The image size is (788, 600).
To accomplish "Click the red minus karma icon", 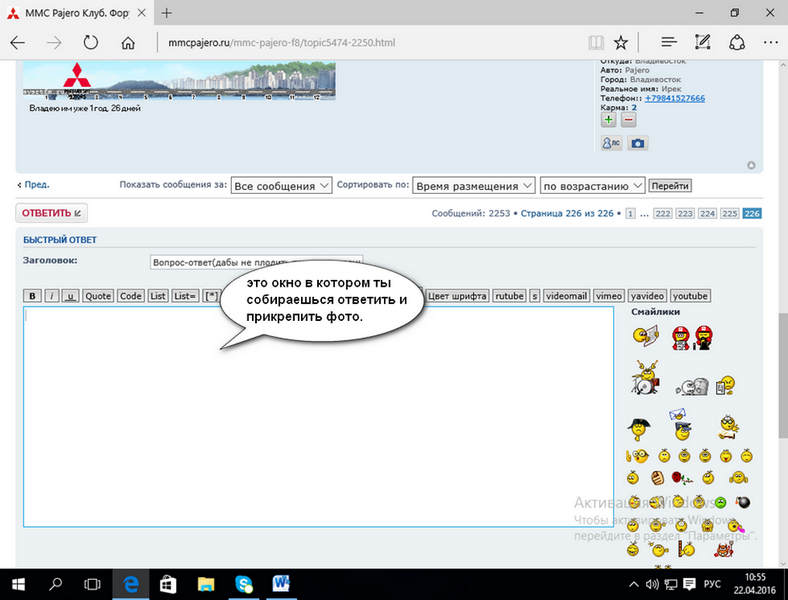I will [x=628, y=120].
